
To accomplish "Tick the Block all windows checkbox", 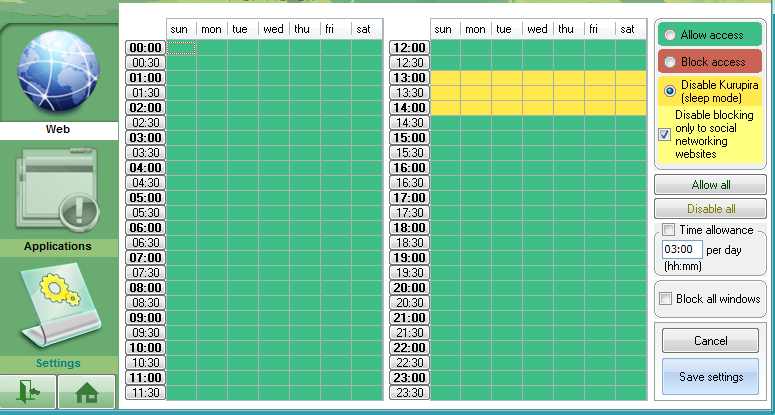I will tap(666, 299).
